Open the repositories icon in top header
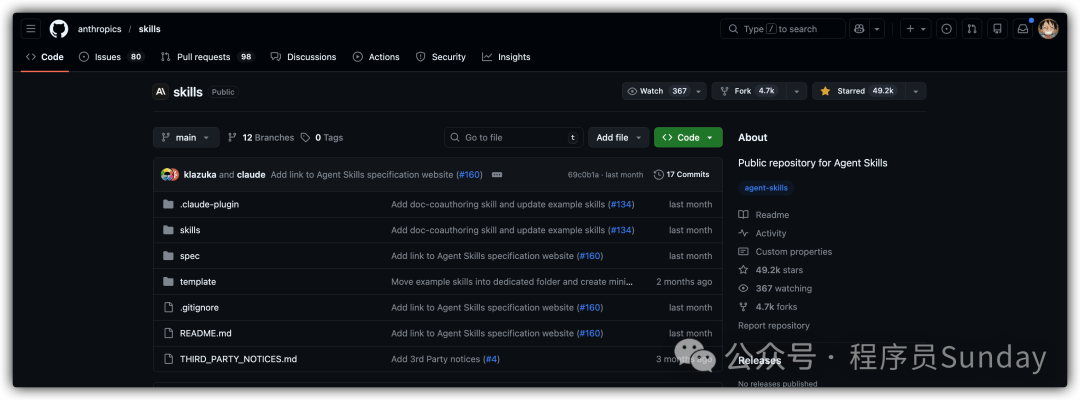 [997, 29]
